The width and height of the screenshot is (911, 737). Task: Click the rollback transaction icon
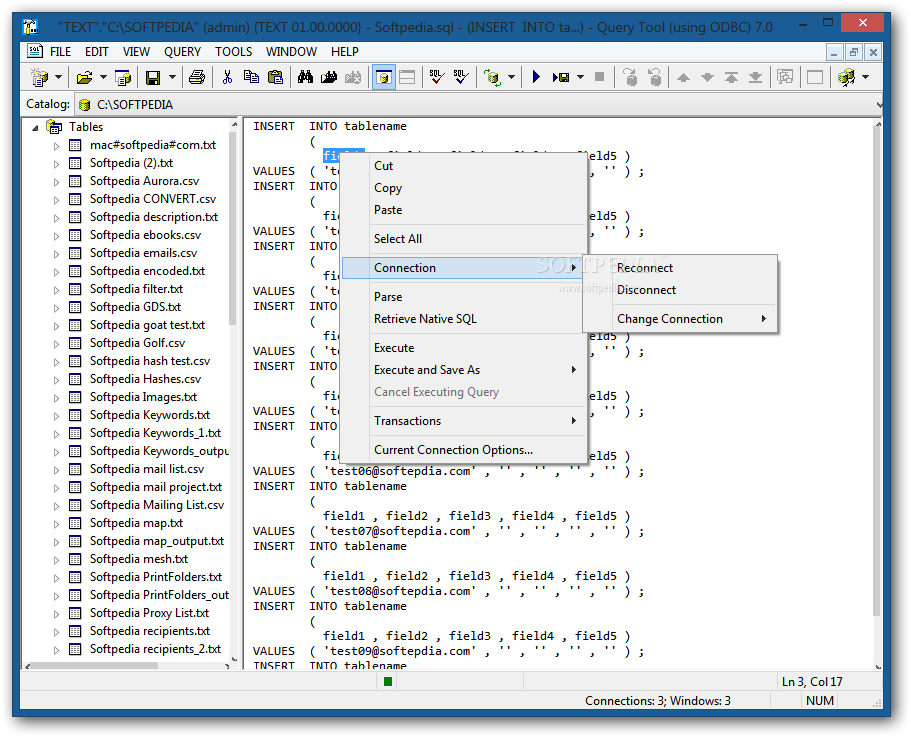click(654, 77)
